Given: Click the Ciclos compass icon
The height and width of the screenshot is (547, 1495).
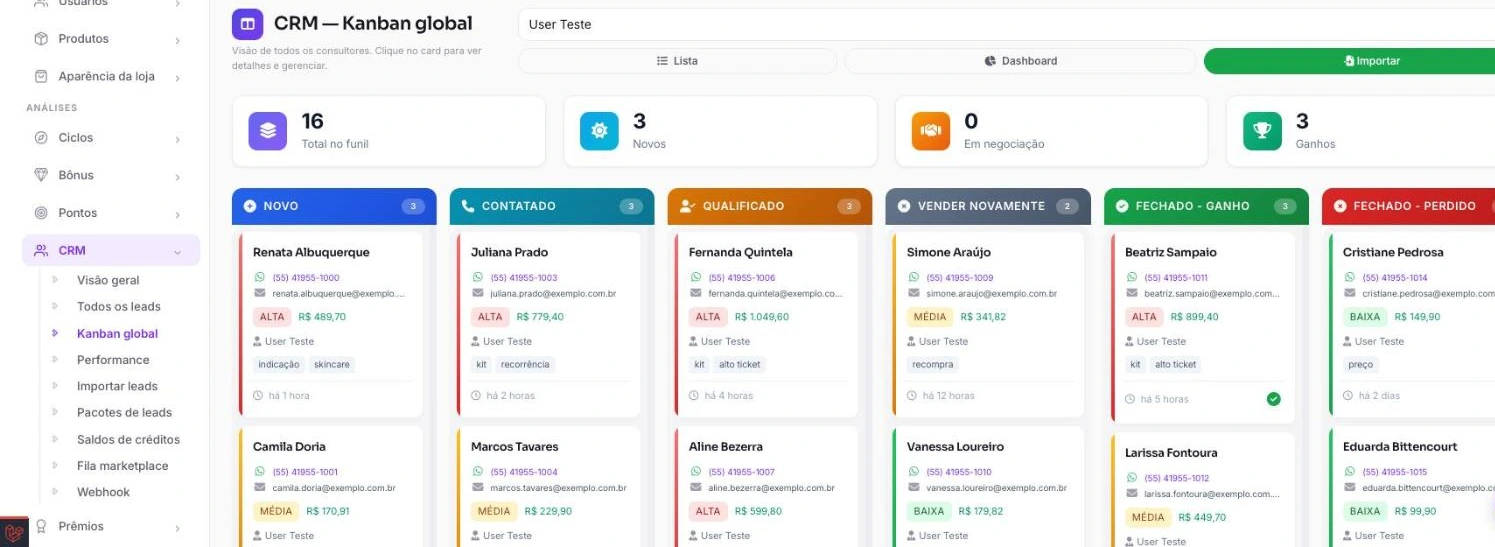Looking at the screenshot, I should (41, 138).
